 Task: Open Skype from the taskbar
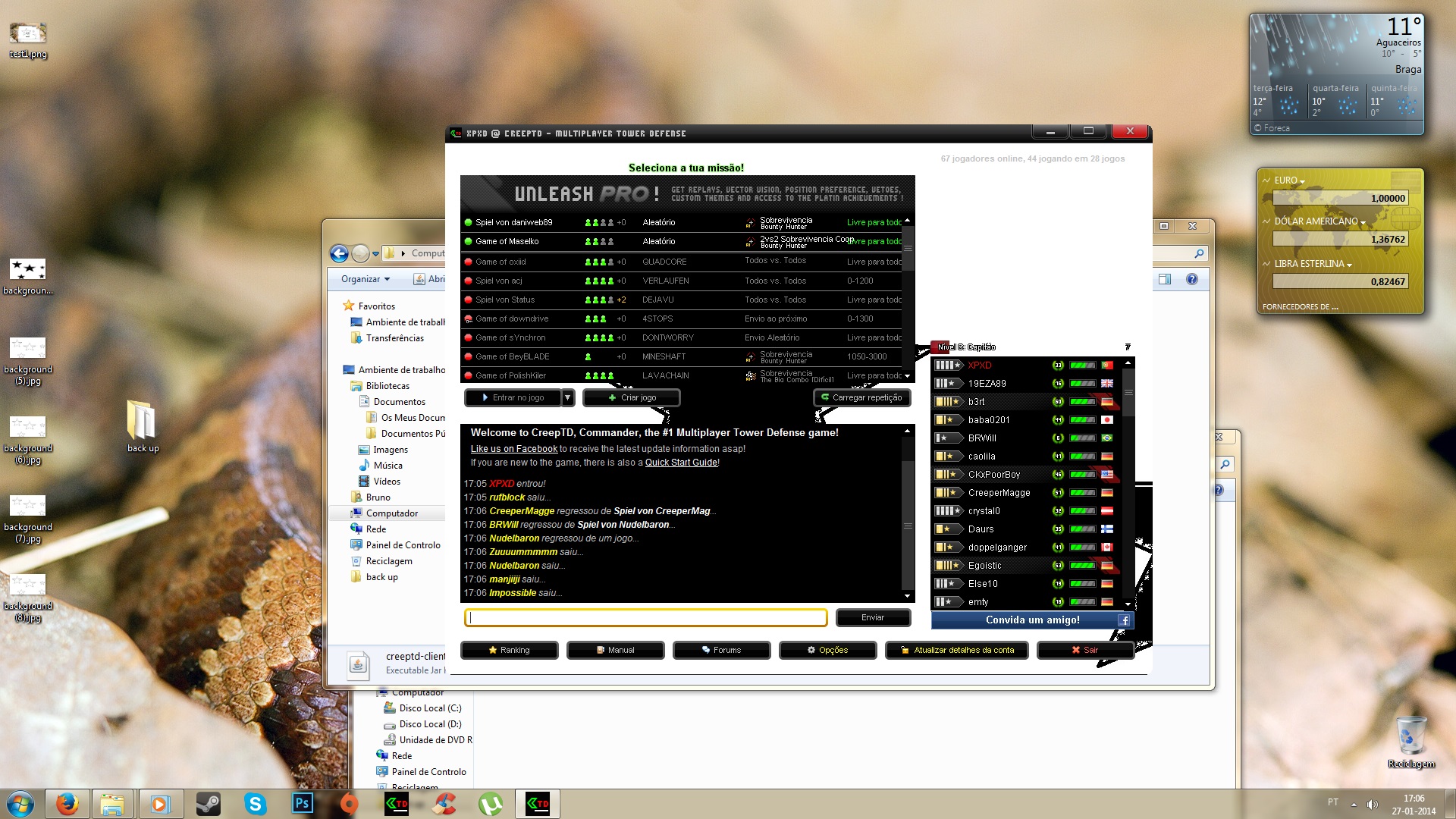pos(256,804)
